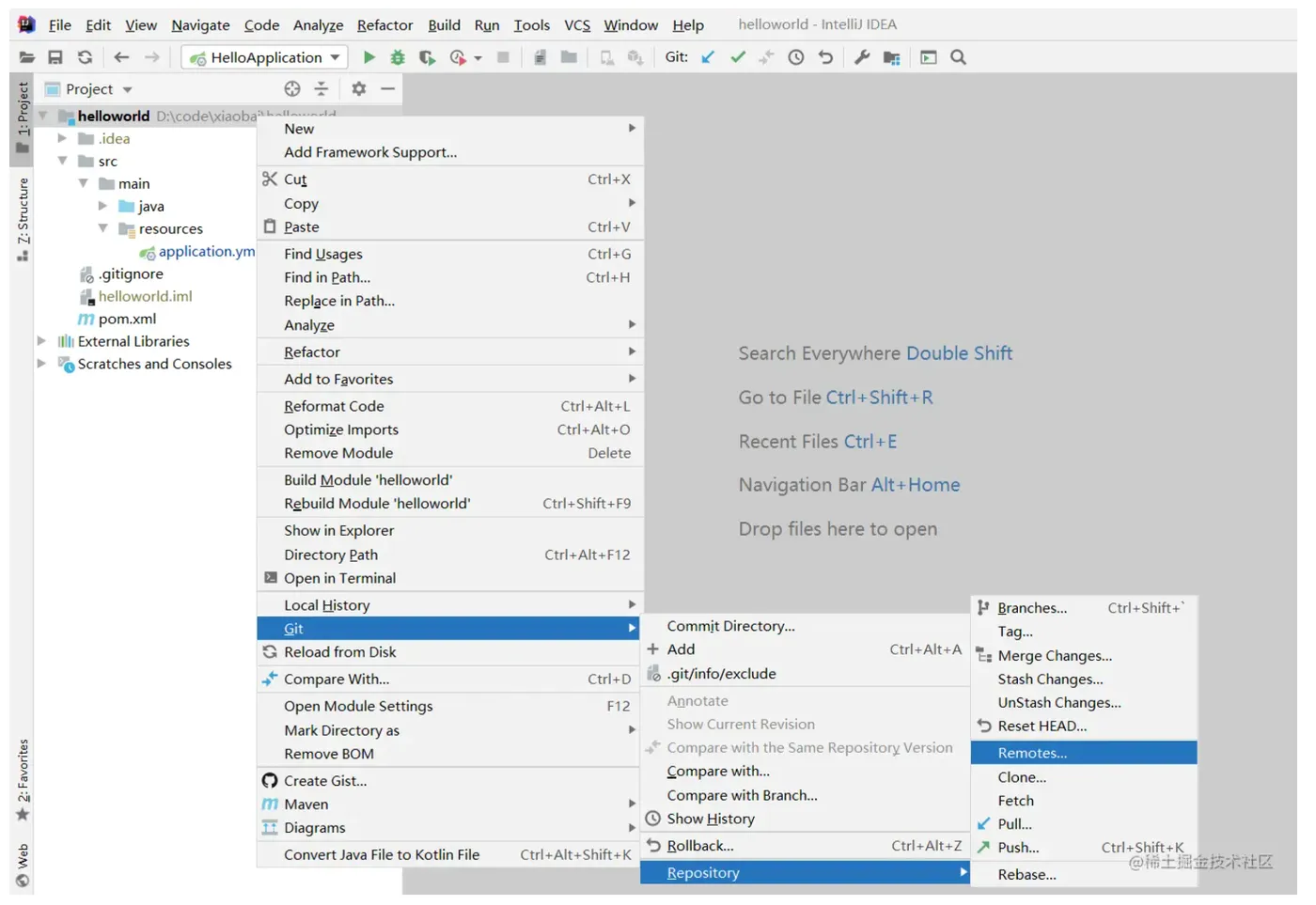Viewport: 1316px width, 905px height.
Task: Click the Run with Coverage icon
Action: coord(427,57)
